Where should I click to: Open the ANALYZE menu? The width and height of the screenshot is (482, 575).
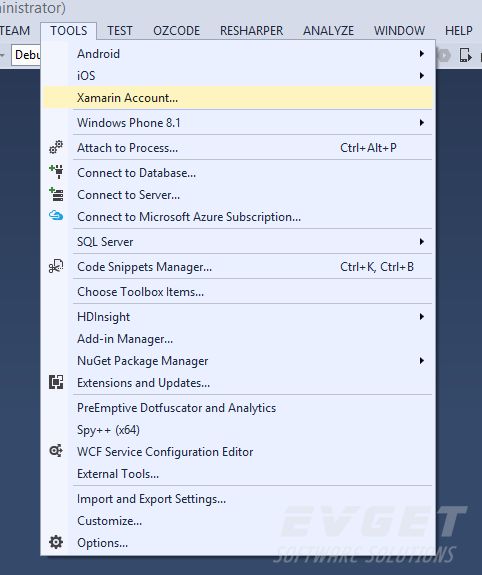(328, 30)
